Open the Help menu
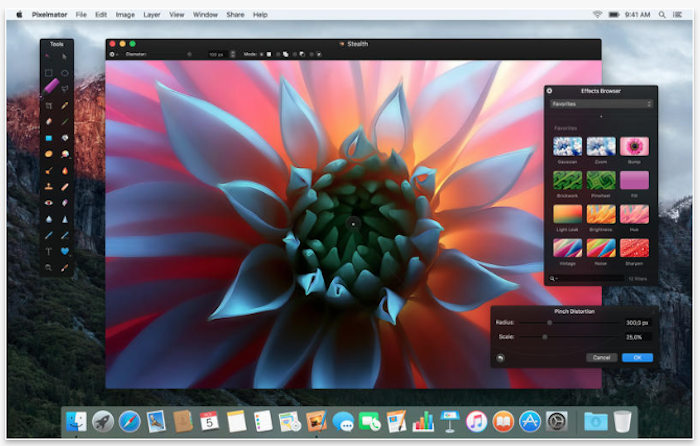This screenshot has height=446, width=700. 260,15
